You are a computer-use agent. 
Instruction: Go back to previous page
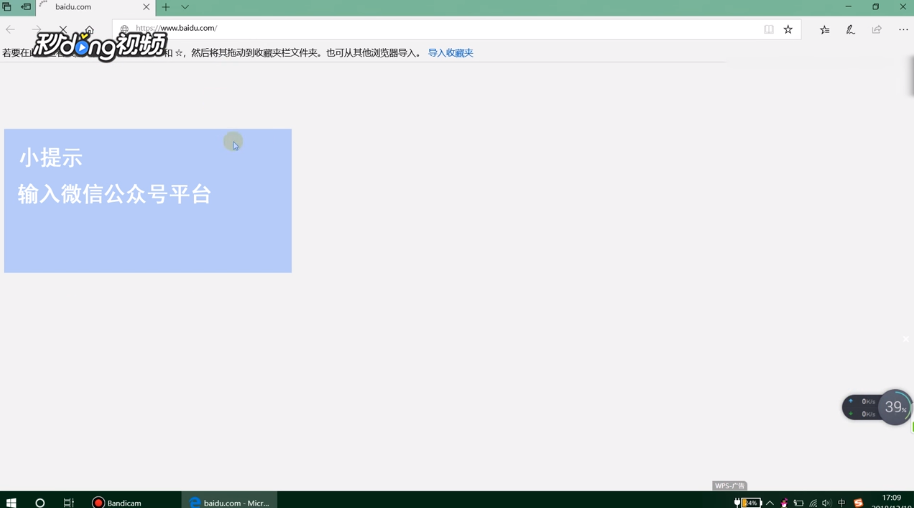click(10, 29)
